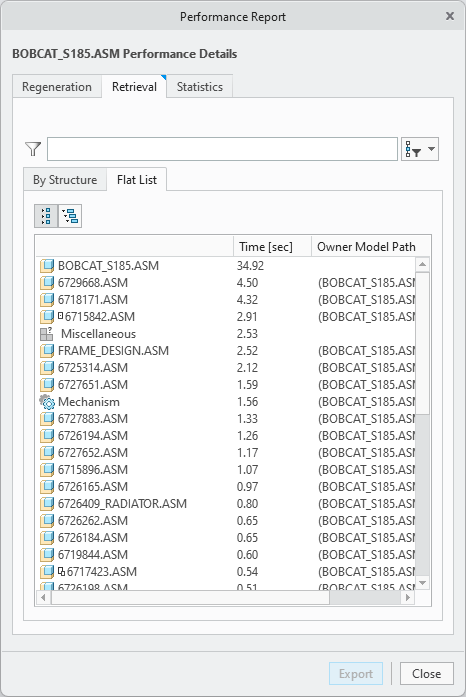Click the 6726409_RADIATOR.ASM assembly icon
Image resolution: width=466 pixels, height=697 pixels.
pyautogui.click(x=47, y=504)
